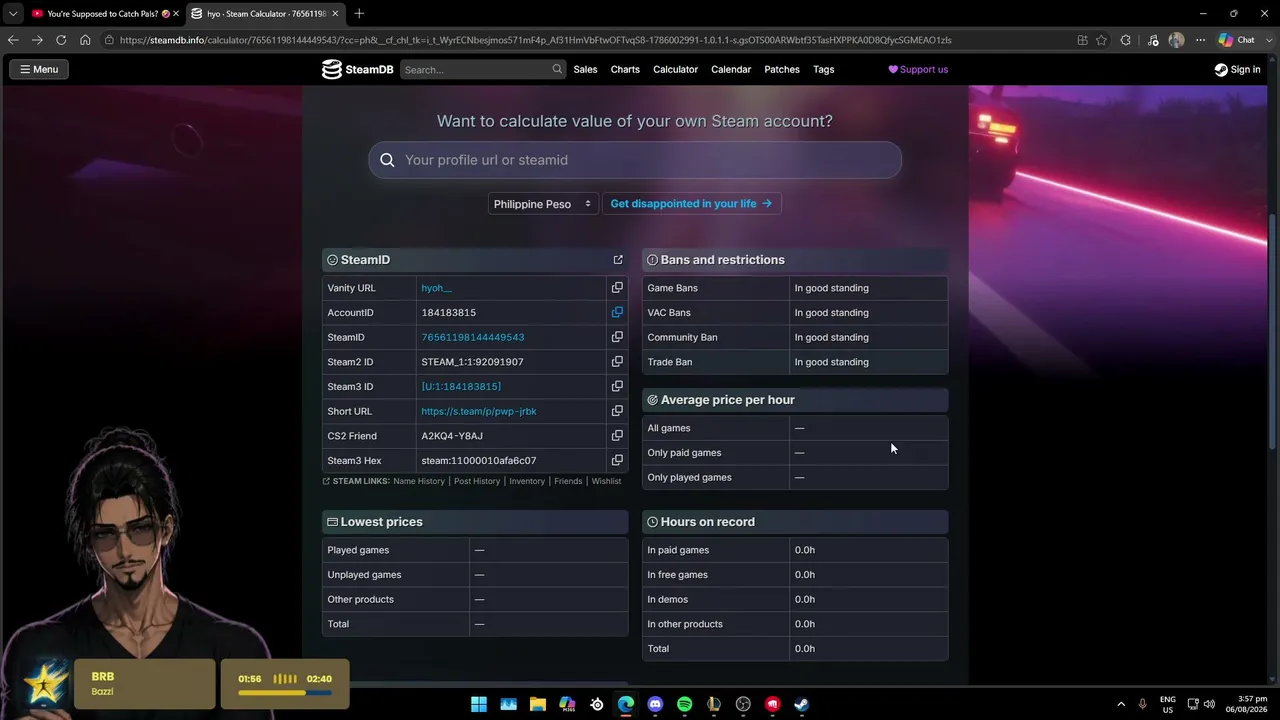Viewport: 1280px width, 720px height.
Task: Focus the profile url or steamid field
Action: pos(635,160)
